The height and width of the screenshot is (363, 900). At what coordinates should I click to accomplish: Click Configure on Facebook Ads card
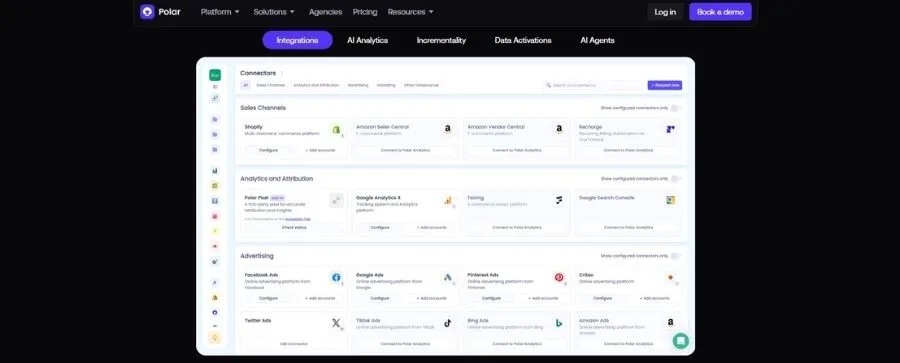click(268, 298)
